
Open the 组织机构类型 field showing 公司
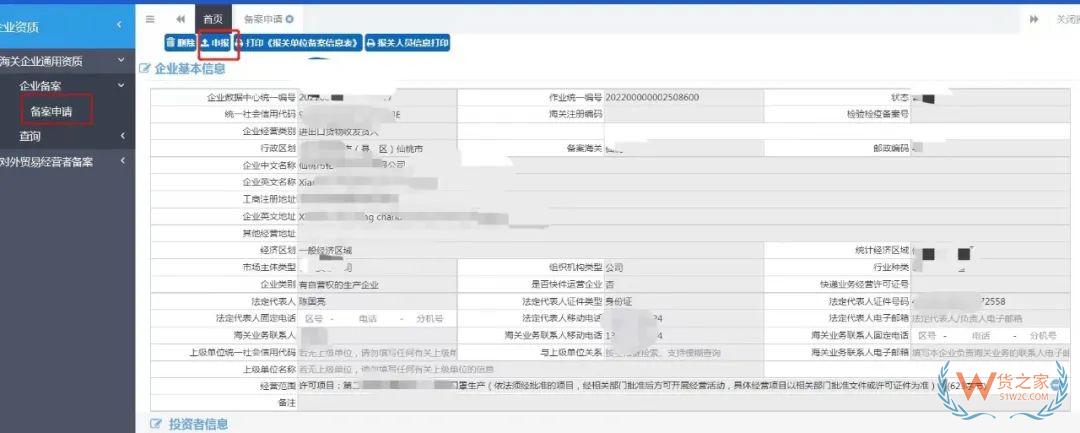coord(683,267)
